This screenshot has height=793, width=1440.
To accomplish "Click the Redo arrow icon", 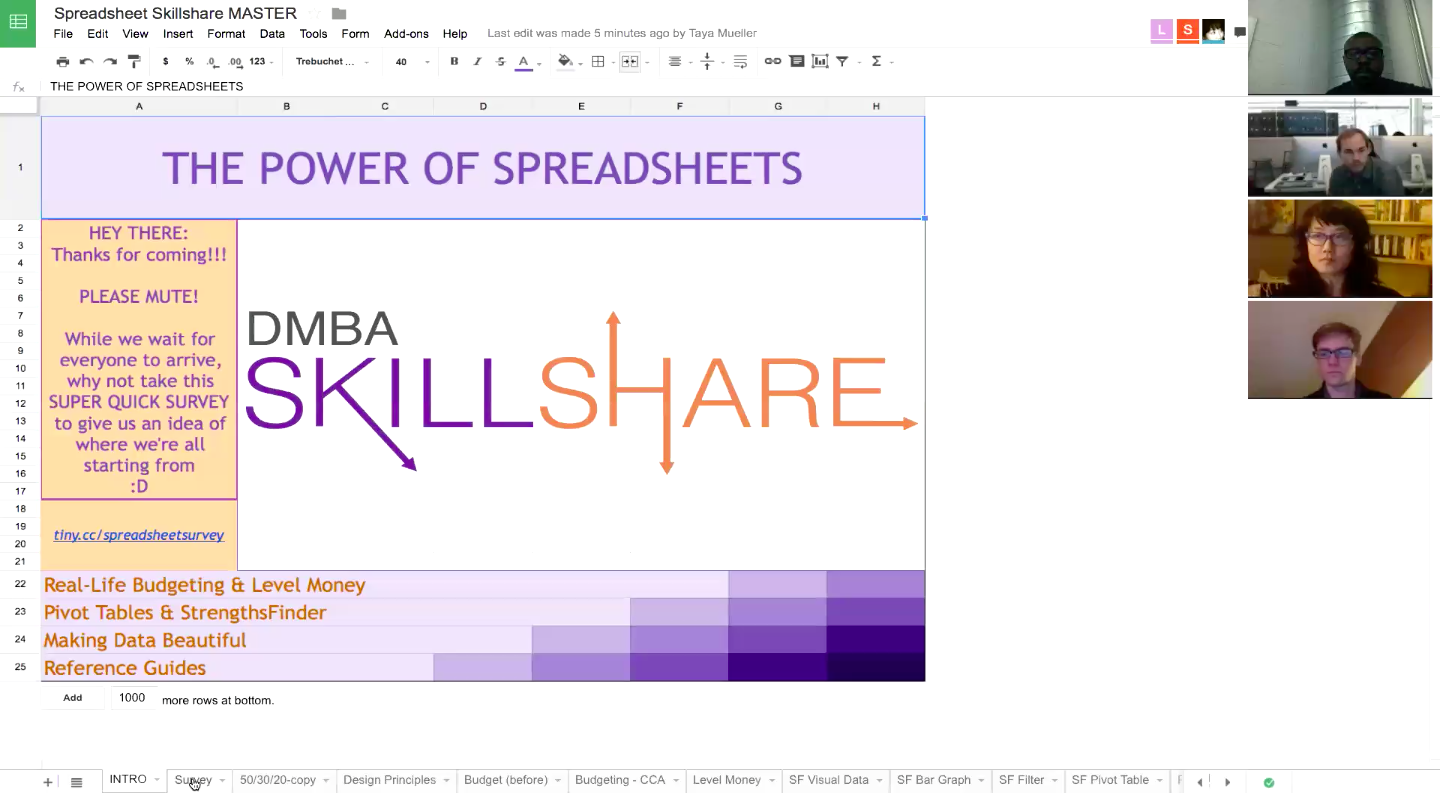I will [110, 62].
